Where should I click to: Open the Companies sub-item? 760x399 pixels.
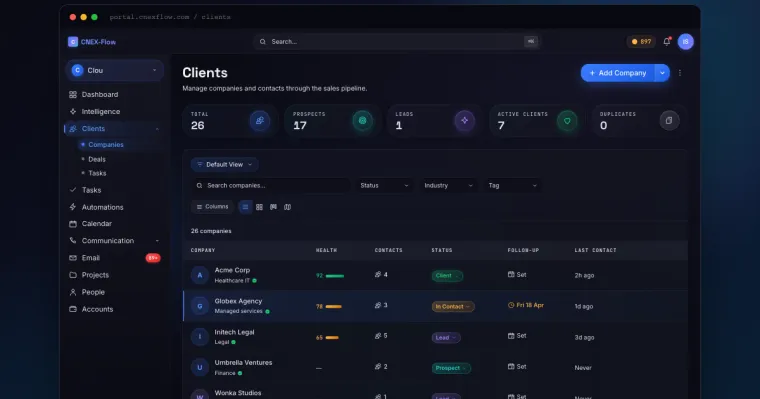[x=106, y=144]
